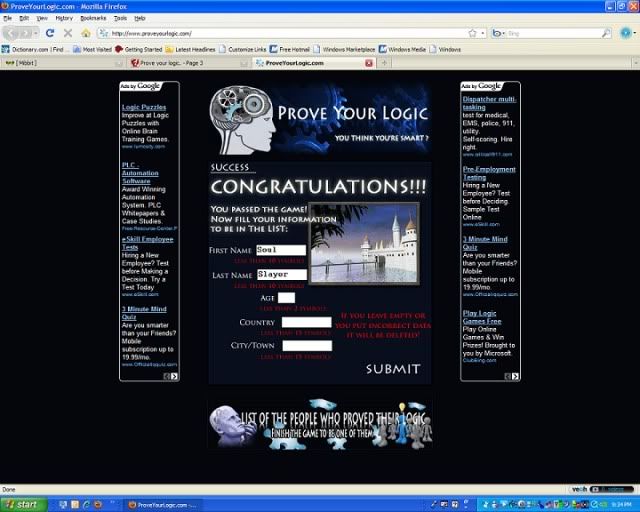Image resolution: width=640 pixels, height=512 pixels.
Task: Click the castle picture thumbnail
Action: point(364,243)
